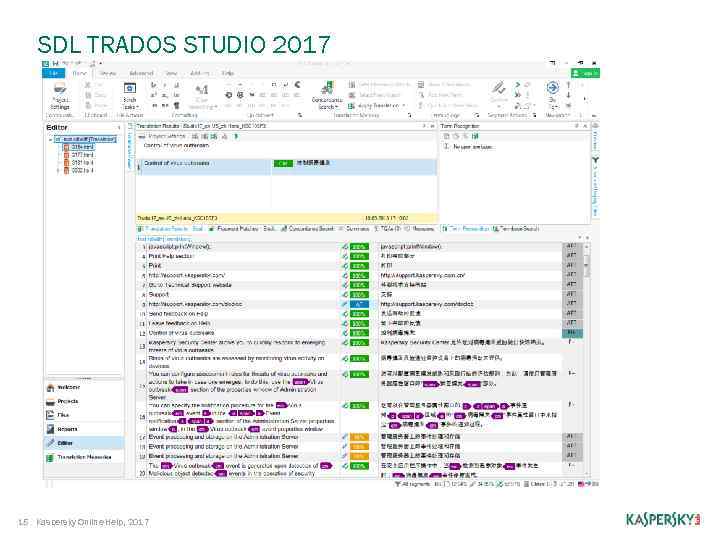Switch to the Review ribbon tab
Screen dimensions: 720x540
click(x=108, y=73)
